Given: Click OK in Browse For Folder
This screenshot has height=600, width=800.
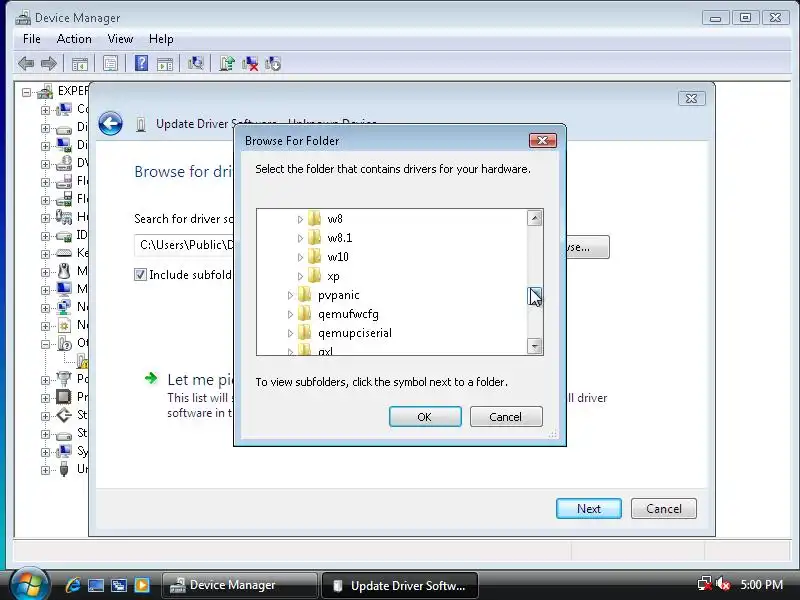Looking at the screenshot, I should (425, 417).
